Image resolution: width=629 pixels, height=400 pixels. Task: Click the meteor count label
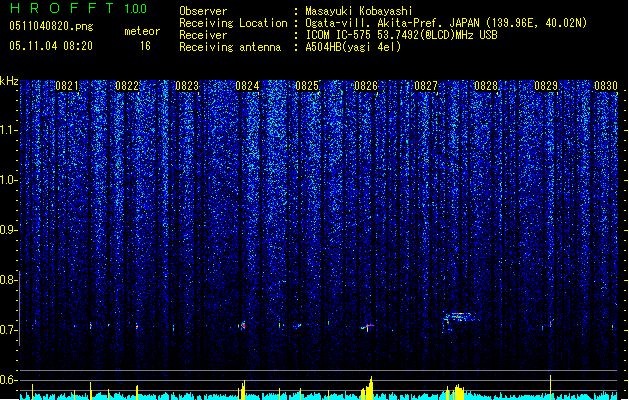click(142, 31)
